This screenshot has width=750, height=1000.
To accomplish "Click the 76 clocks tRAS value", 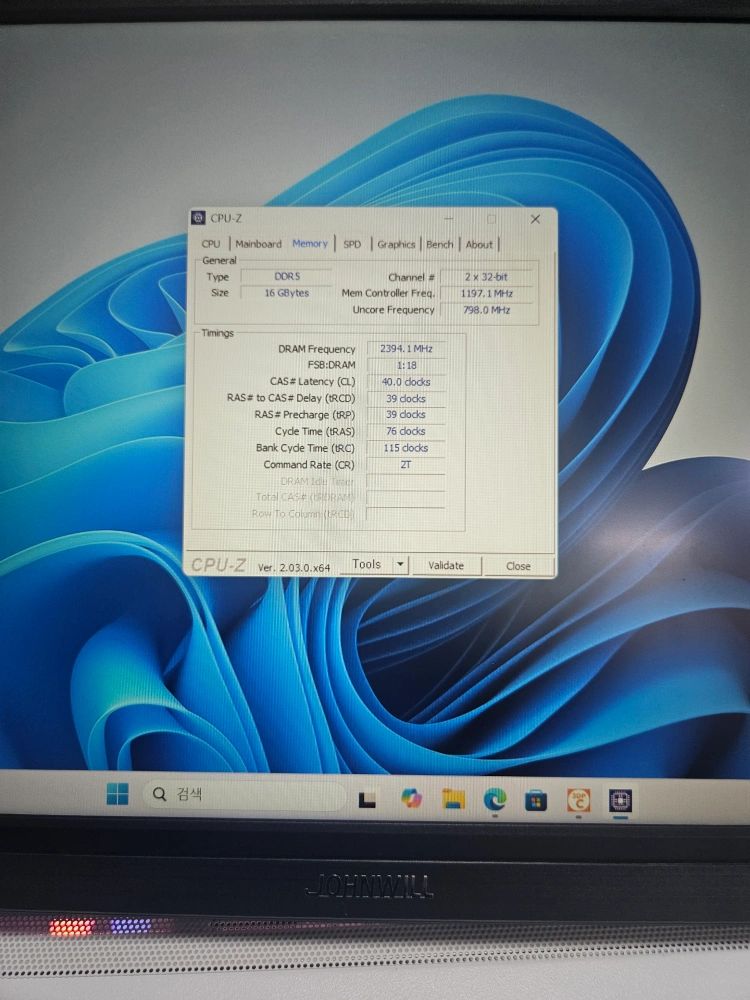I will 406,431.
